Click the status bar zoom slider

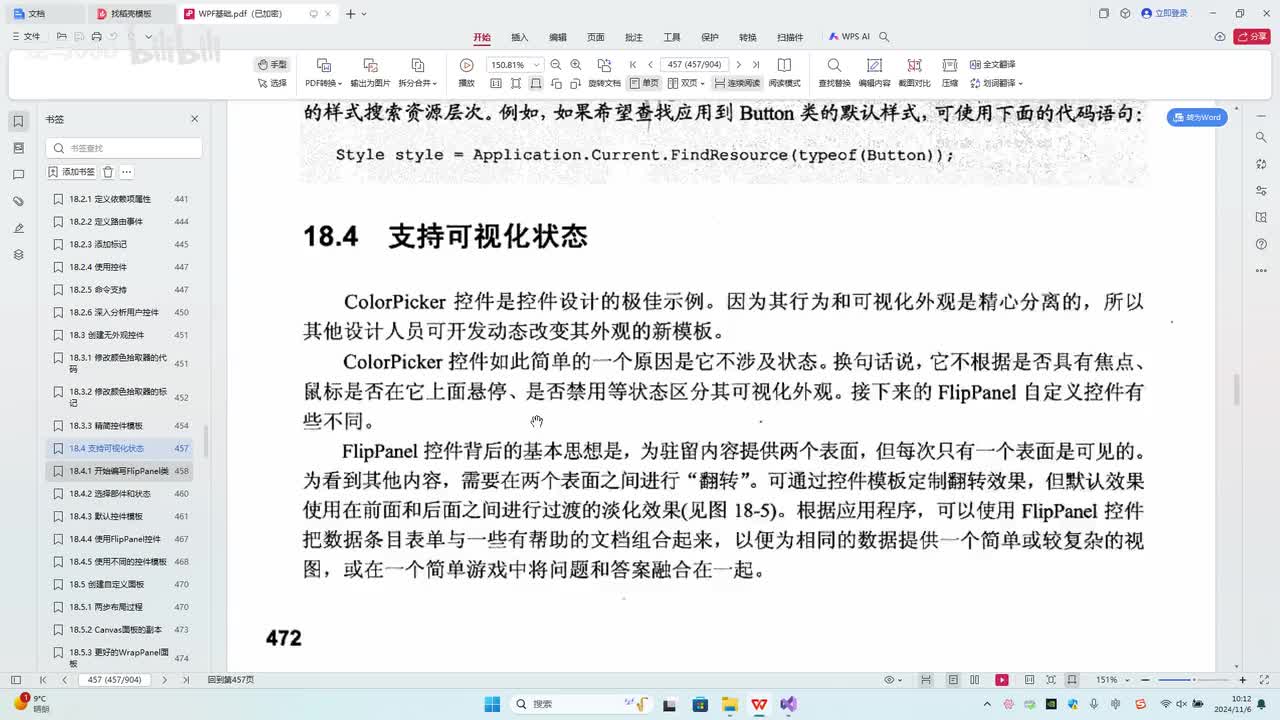pos(1193,680)
